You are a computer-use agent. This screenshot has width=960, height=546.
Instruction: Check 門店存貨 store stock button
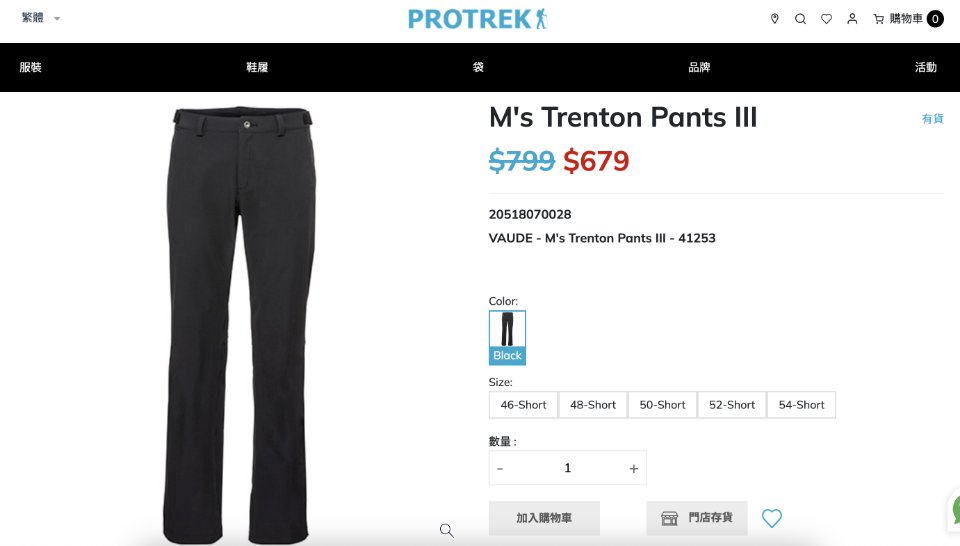pos(697,518)
